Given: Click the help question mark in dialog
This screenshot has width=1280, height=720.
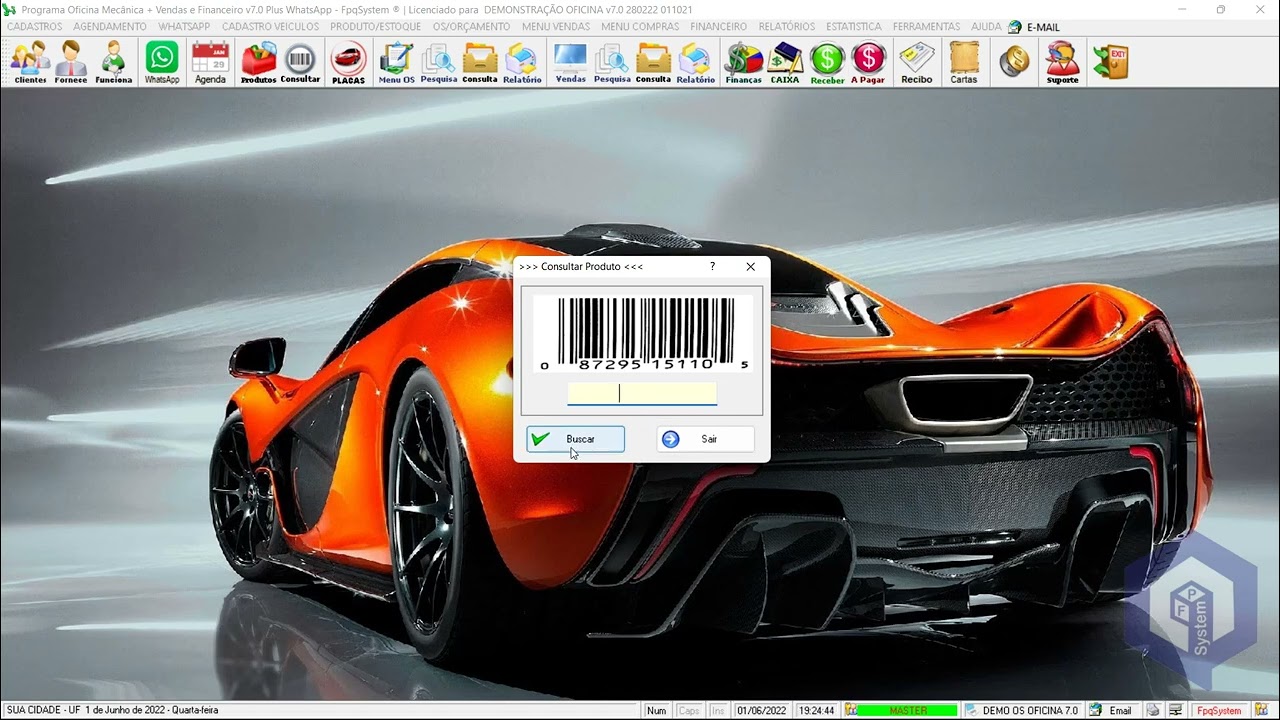Looking at the screenshot, I should pyautogui.click(x=712, y=267).
